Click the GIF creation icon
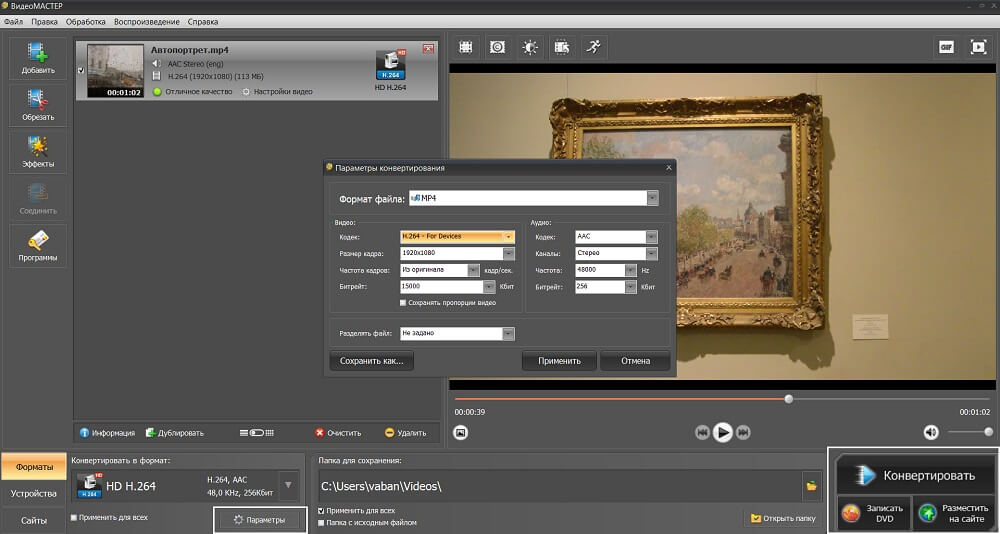The width and height of the screenshot is (1000, 534). 946,47
